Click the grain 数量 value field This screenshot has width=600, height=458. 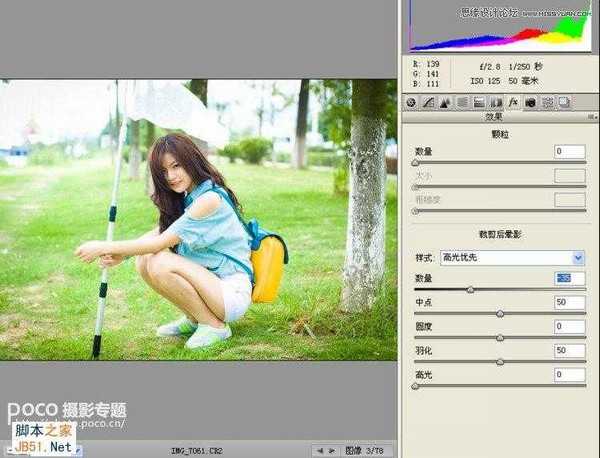click(570, 151)
